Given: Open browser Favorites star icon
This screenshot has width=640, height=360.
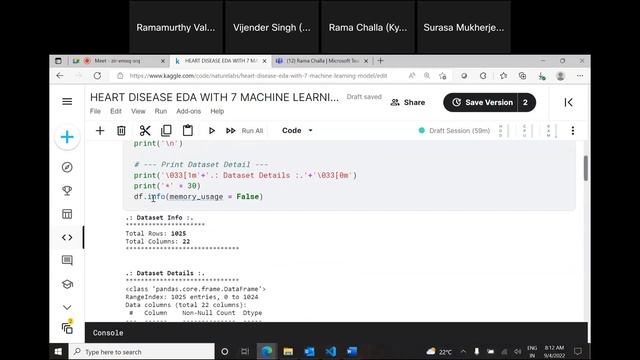Looking at the screenshot, I should [503, 76].
